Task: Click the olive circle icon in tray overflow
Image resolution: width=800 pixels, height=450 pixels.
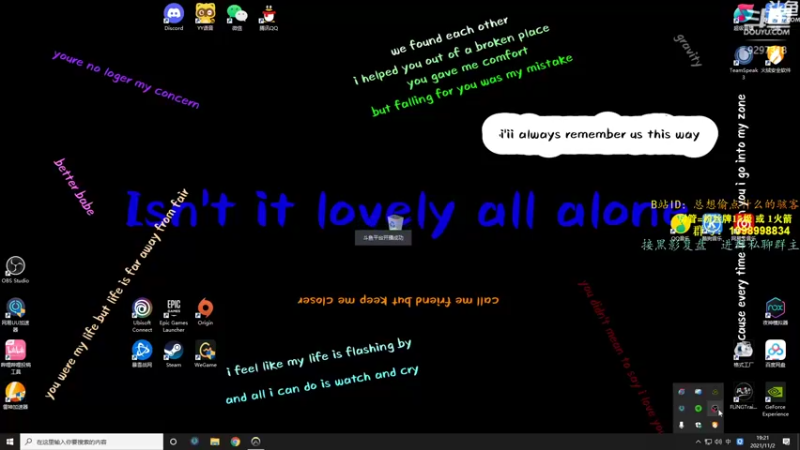Action: click(715, 391)
